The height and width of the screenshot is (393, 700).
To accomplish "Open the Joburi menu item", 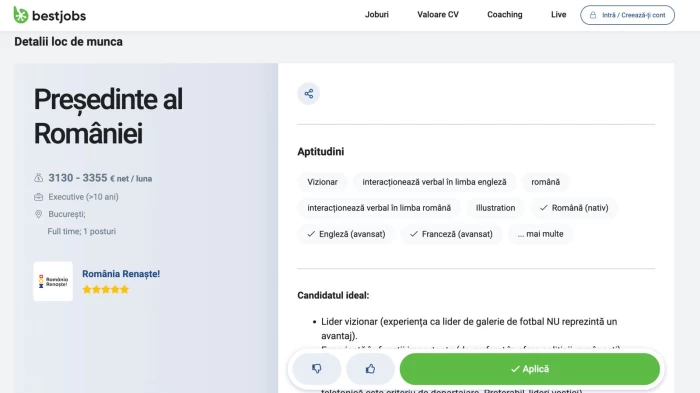I will tap(377, 15).
